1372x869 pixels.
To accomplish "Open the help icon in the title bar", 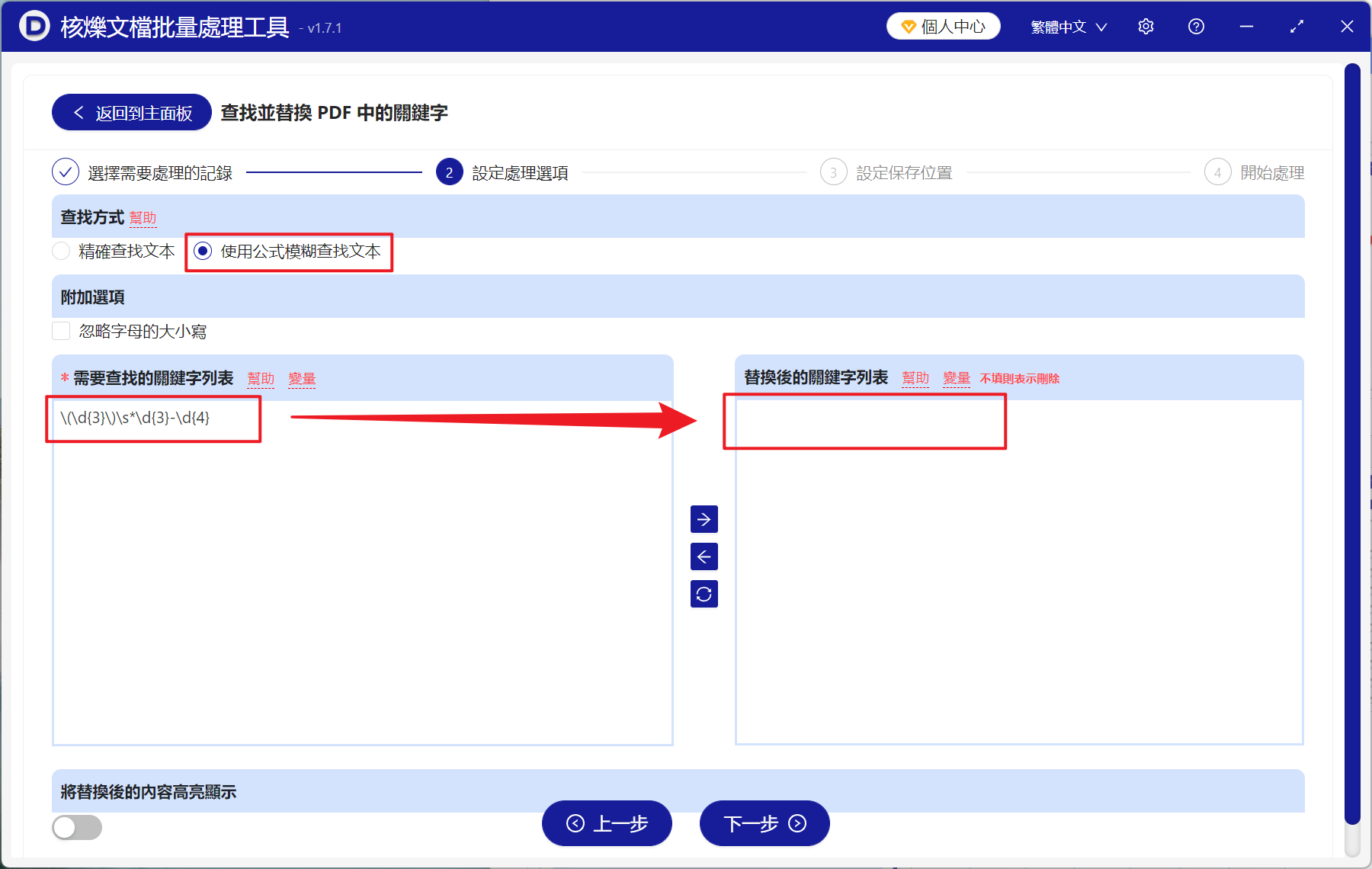I will click(1196, 26).
